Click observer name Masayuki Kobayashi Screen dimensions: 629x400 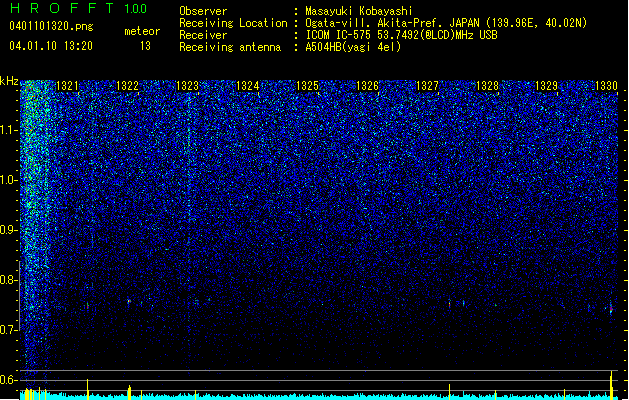tap(359, 11)
